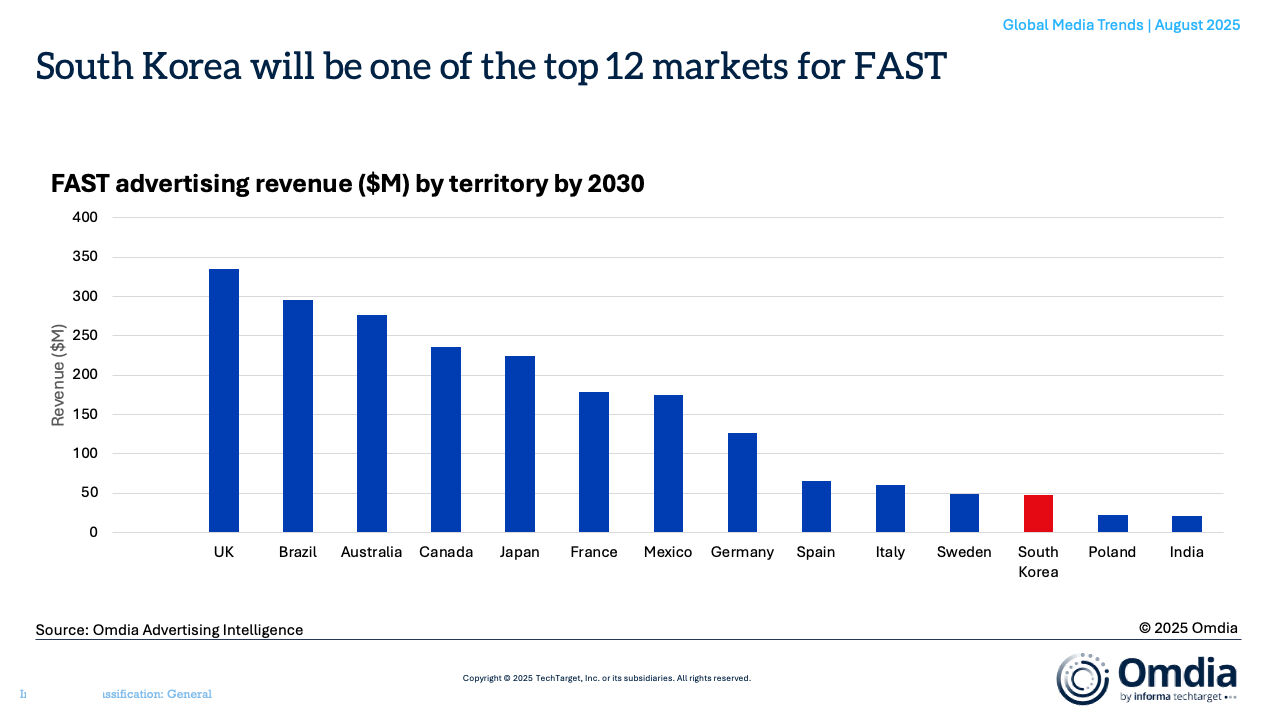Click the 'Mexico' axis label
1280x720 pixels.
[x=668, y=552]
